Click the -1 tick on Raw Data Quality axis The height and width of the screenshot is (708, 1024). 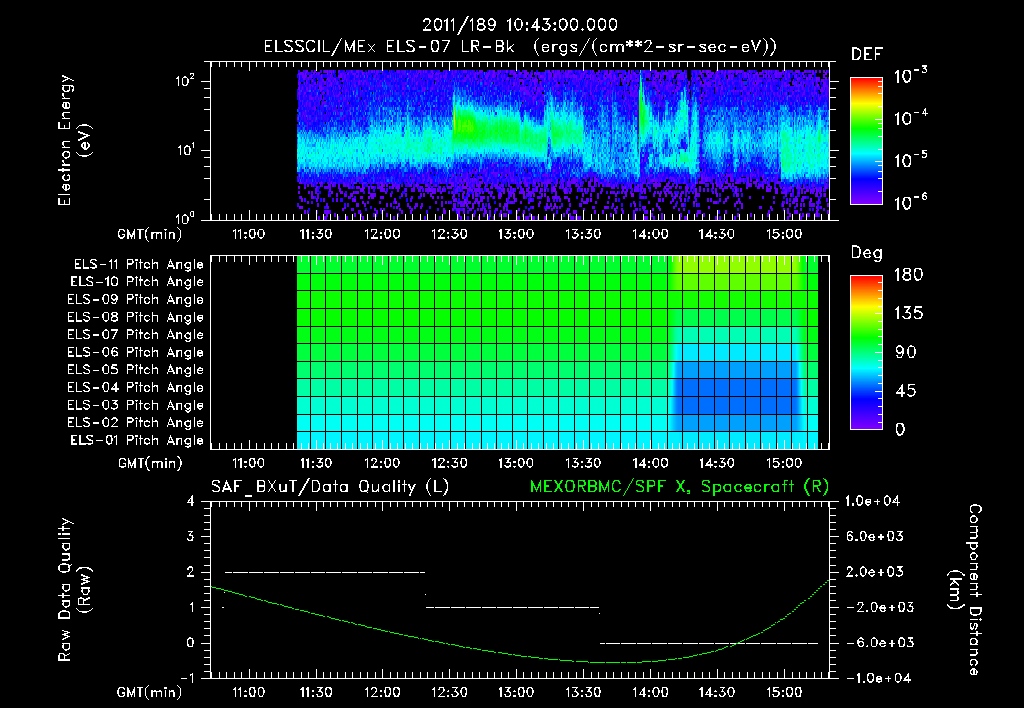click(187, 678)
